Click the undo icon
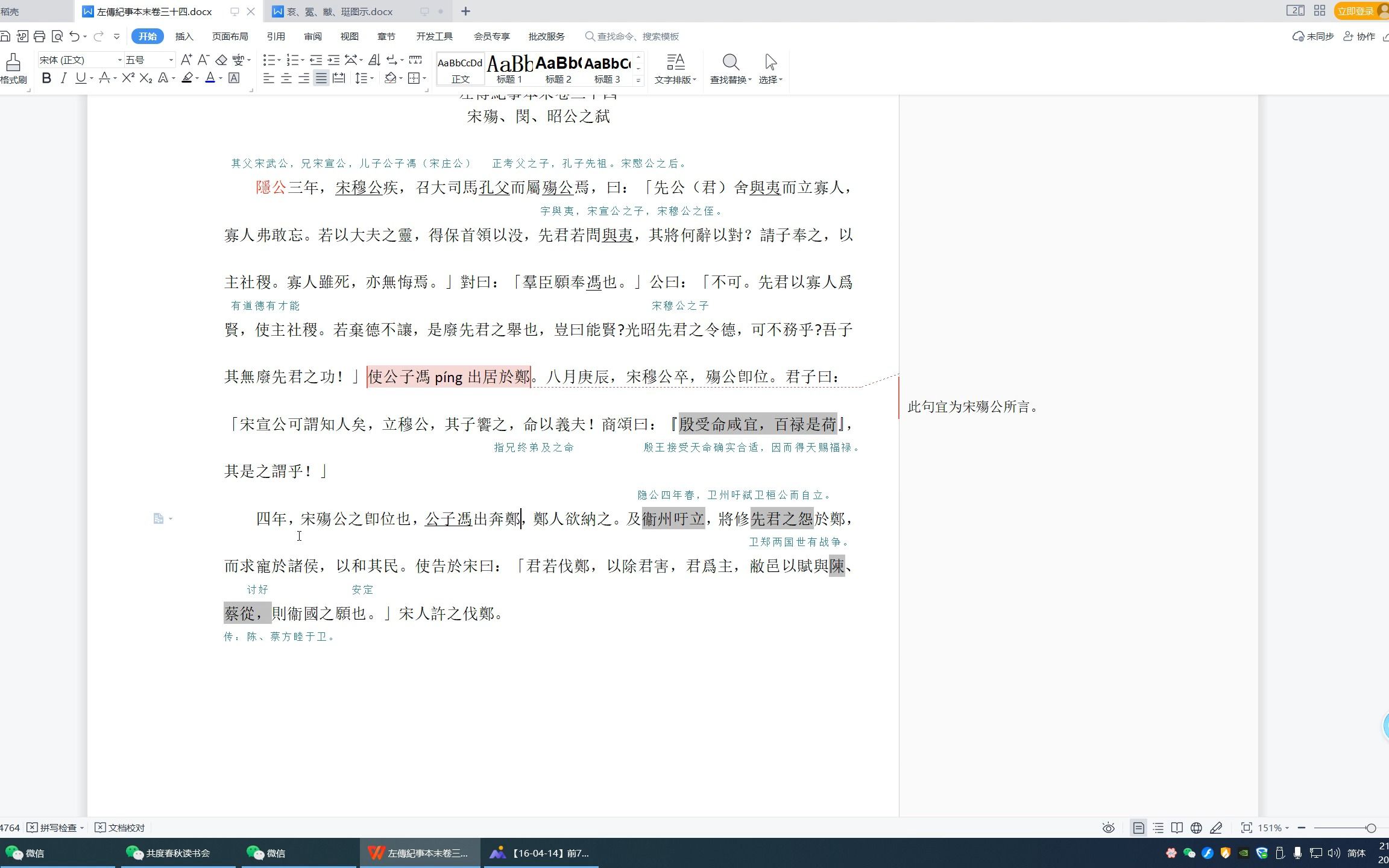 pyautogui.click(x=74, y=36)
